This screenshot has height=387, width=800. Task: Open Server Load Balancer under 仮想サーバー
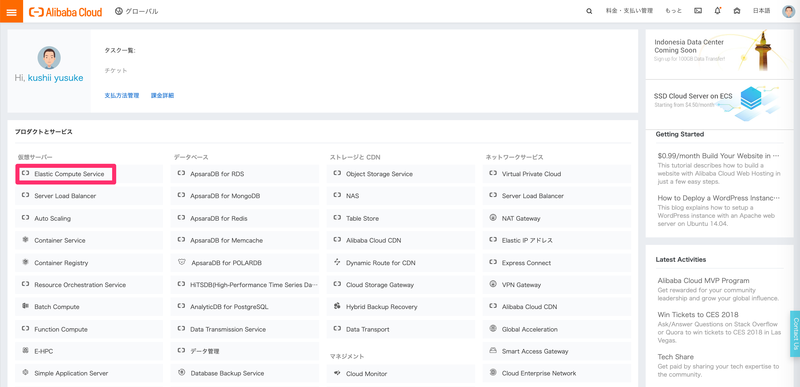coord(89,196)
